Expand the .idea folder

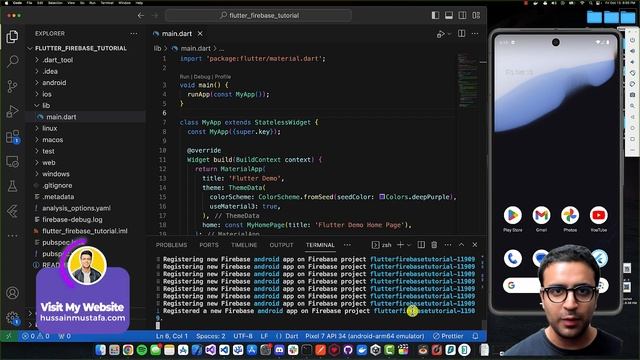(50, 71)
